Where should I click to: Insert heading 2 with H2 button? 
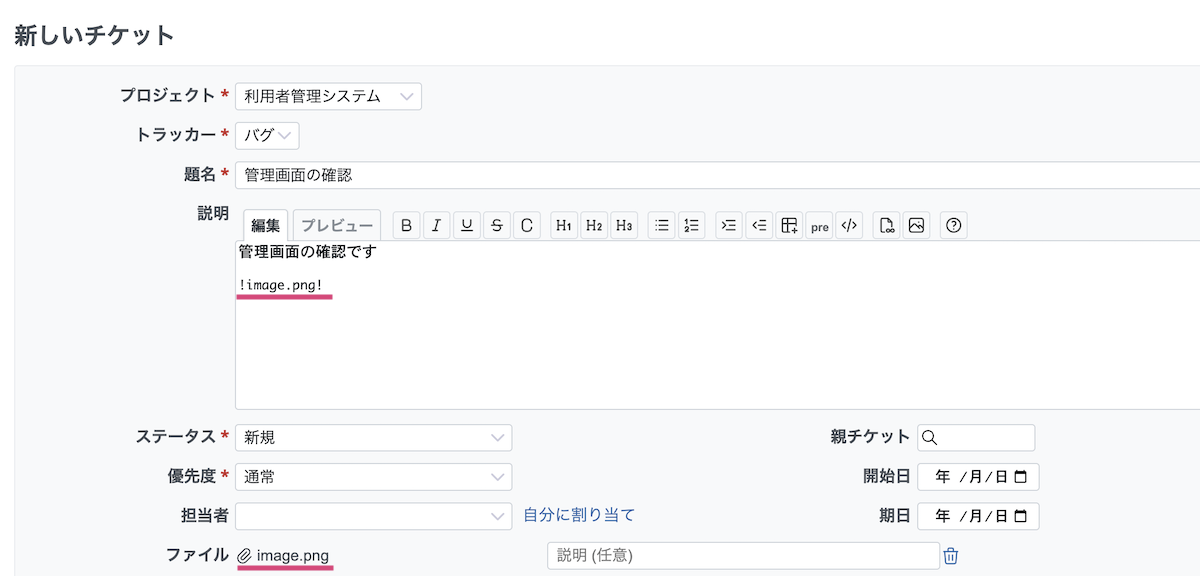[594, 225]
